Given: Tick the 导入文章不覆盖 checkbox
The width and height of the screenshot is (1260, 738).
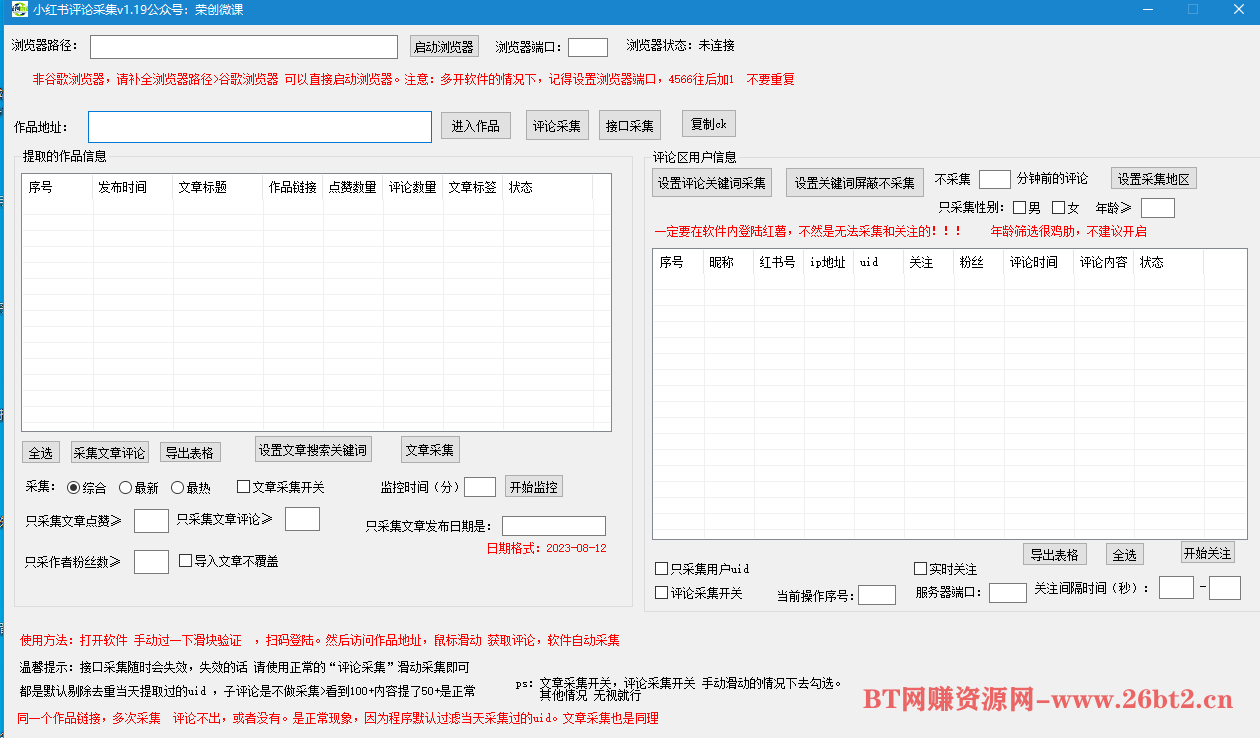Looking at the screenshot, I should pos(185,561).
